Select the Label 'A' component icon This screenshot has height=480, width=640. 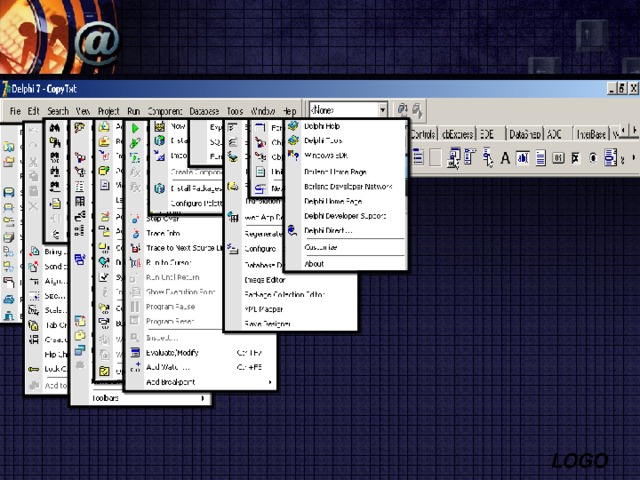tap(505, 158)
